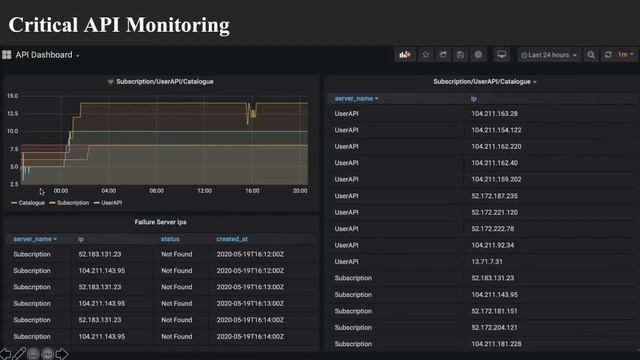640x360 pixels.
Task: Open dashboard settings gear icon
Action: pos(478,55)
